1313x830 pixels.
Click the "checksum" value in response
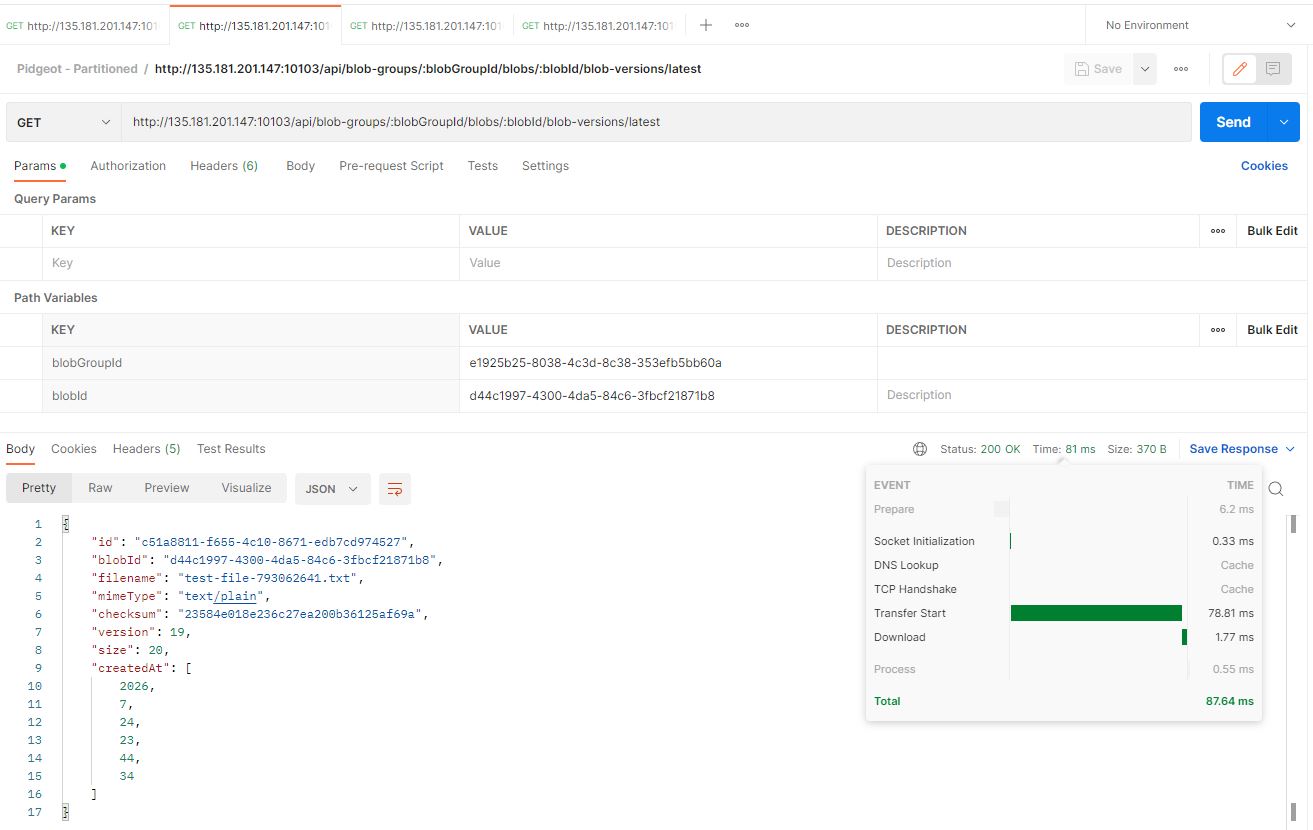[304, 614]
